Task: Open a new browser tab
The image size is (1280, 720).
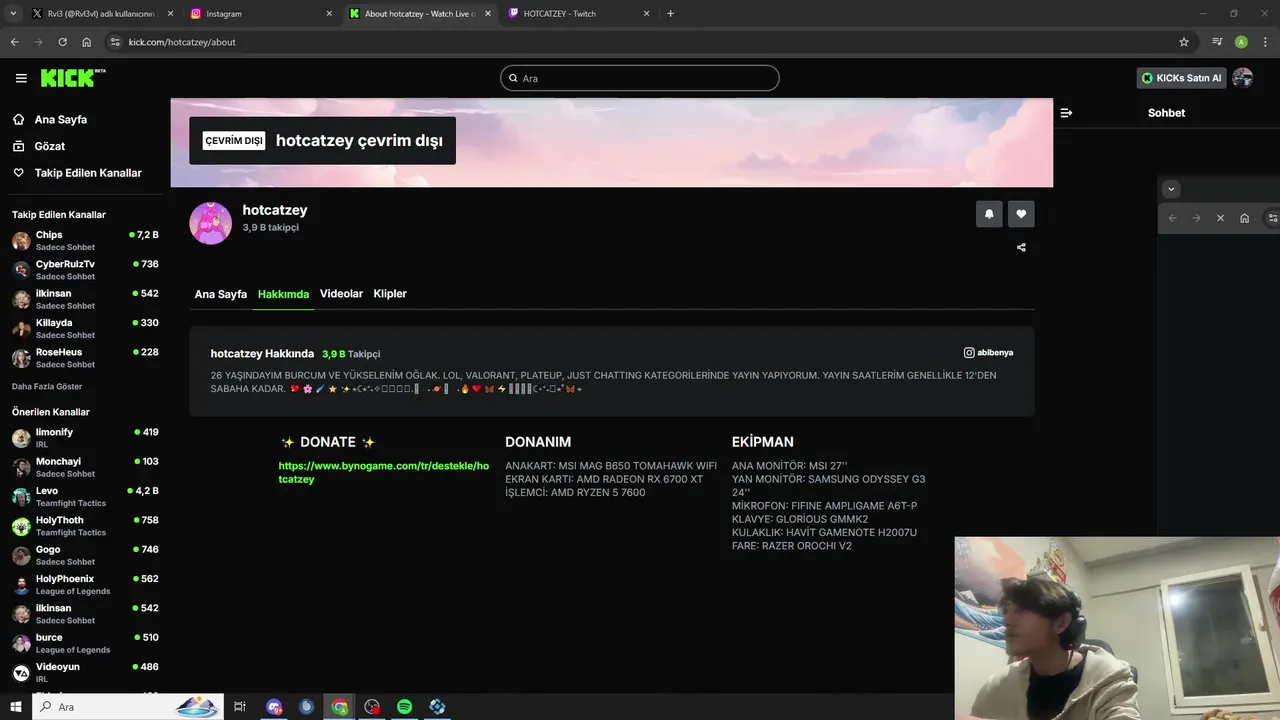Action: [x=670, y=14]
